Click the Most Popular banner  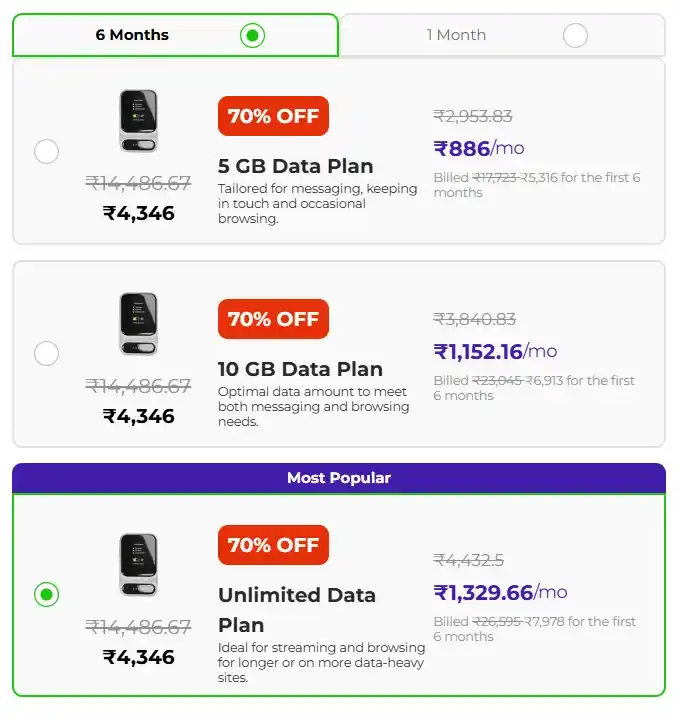coord(338,478)
